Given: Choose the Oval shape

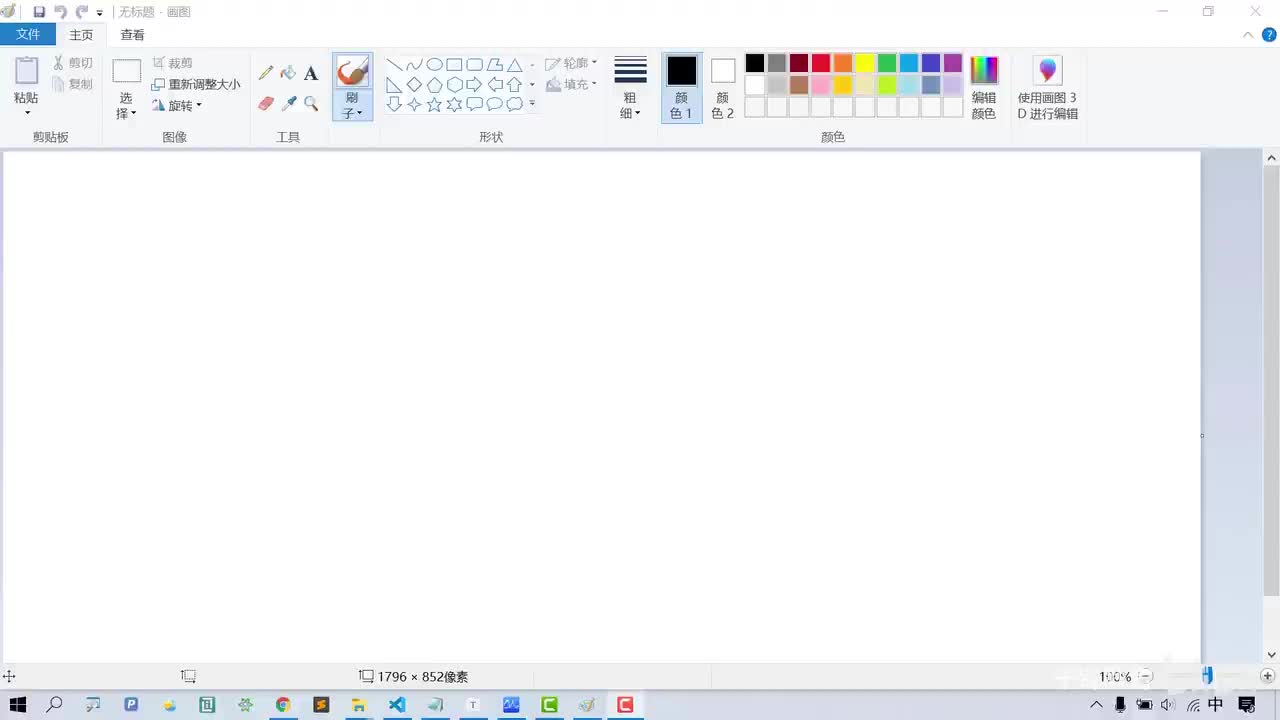Looking at the screenshot, I should pos(434,65).
